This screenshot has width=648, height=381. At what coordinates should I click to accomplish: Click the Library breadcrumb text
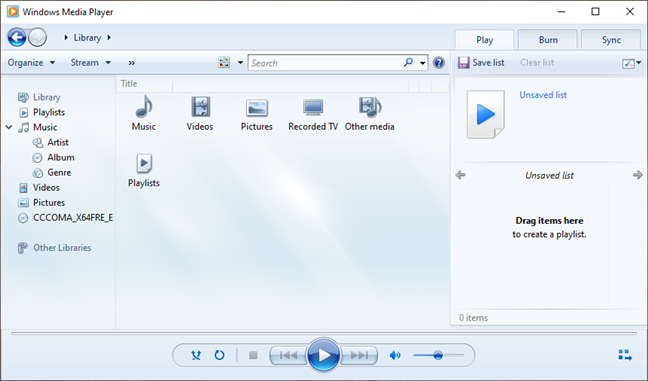[87, 38]
